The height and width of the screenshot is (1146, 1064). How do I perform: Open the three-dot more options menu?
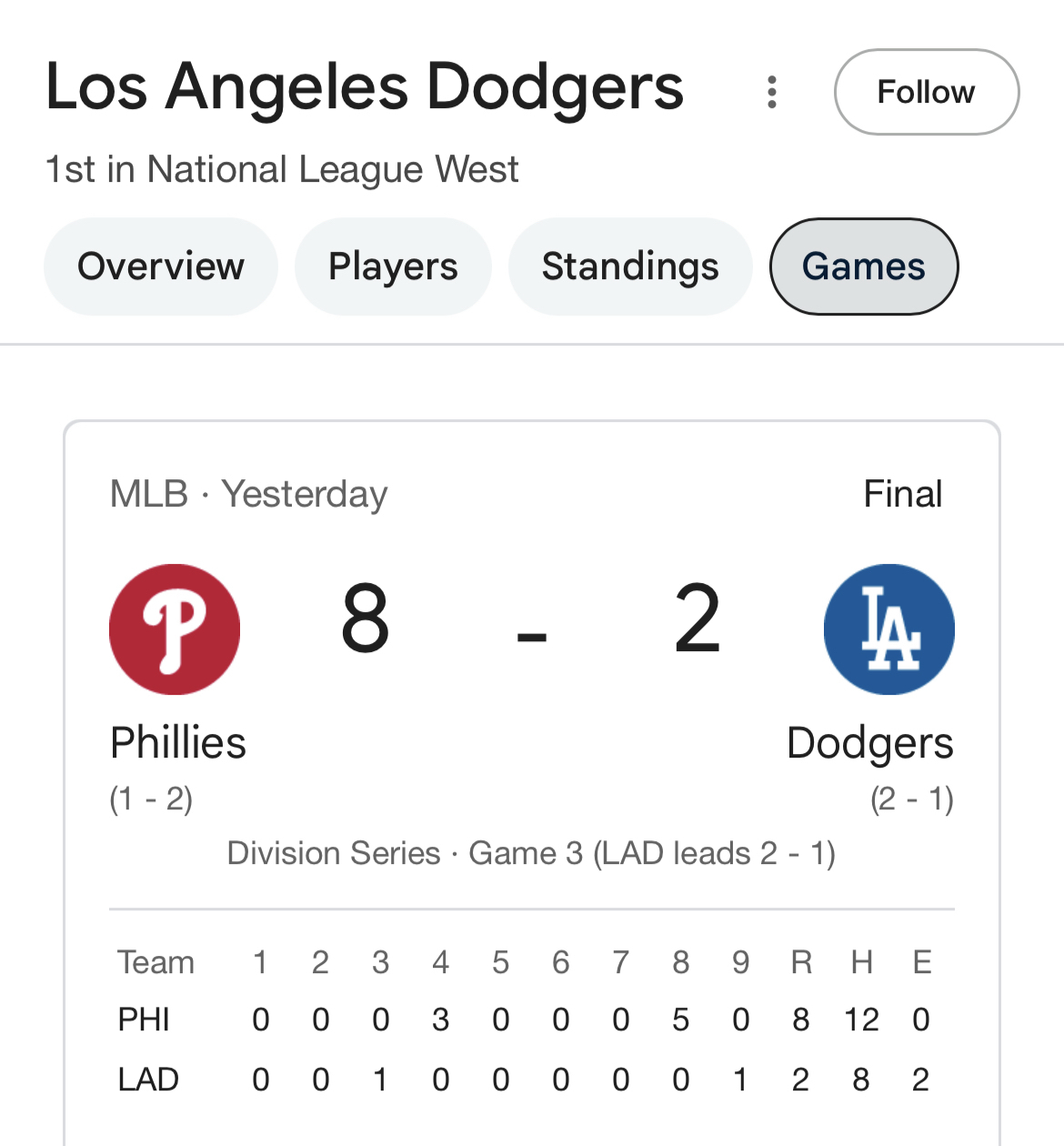click(x=772, y=92)
